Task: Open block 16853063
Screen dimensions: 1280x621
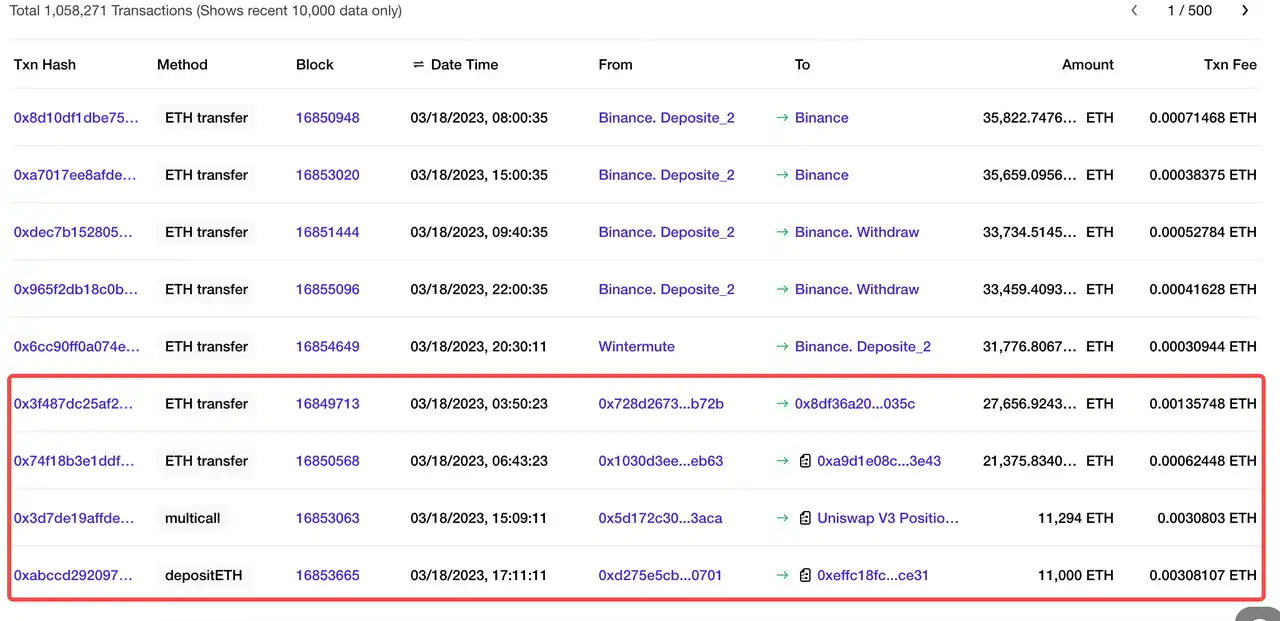Action: click(328, 518)
